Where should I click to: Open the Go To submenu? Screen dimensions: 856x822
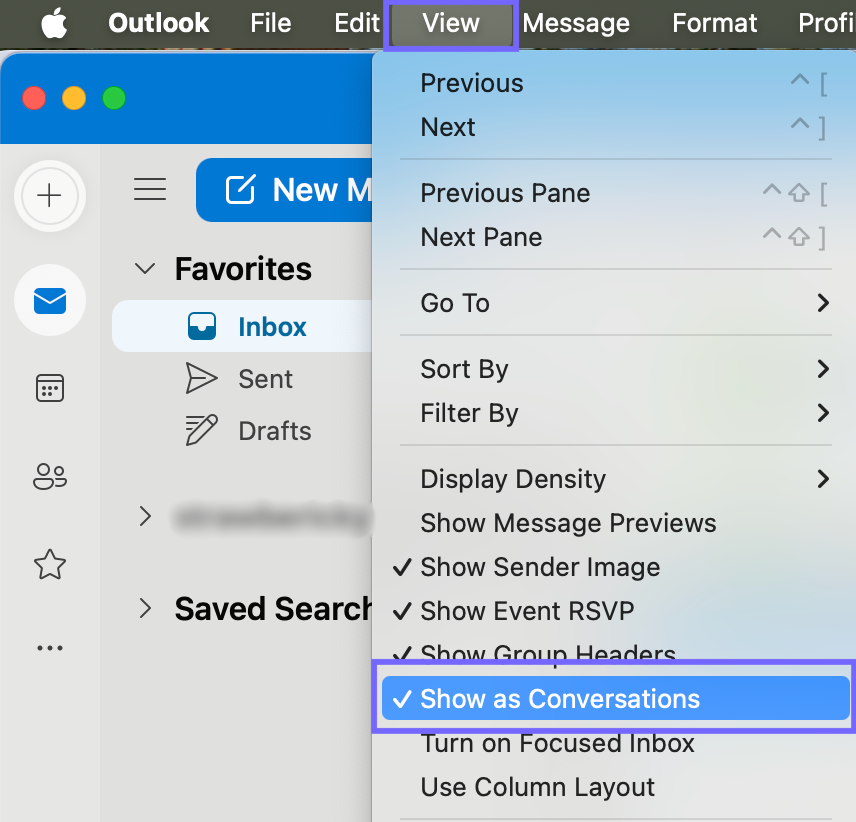(x=615, y=303)
